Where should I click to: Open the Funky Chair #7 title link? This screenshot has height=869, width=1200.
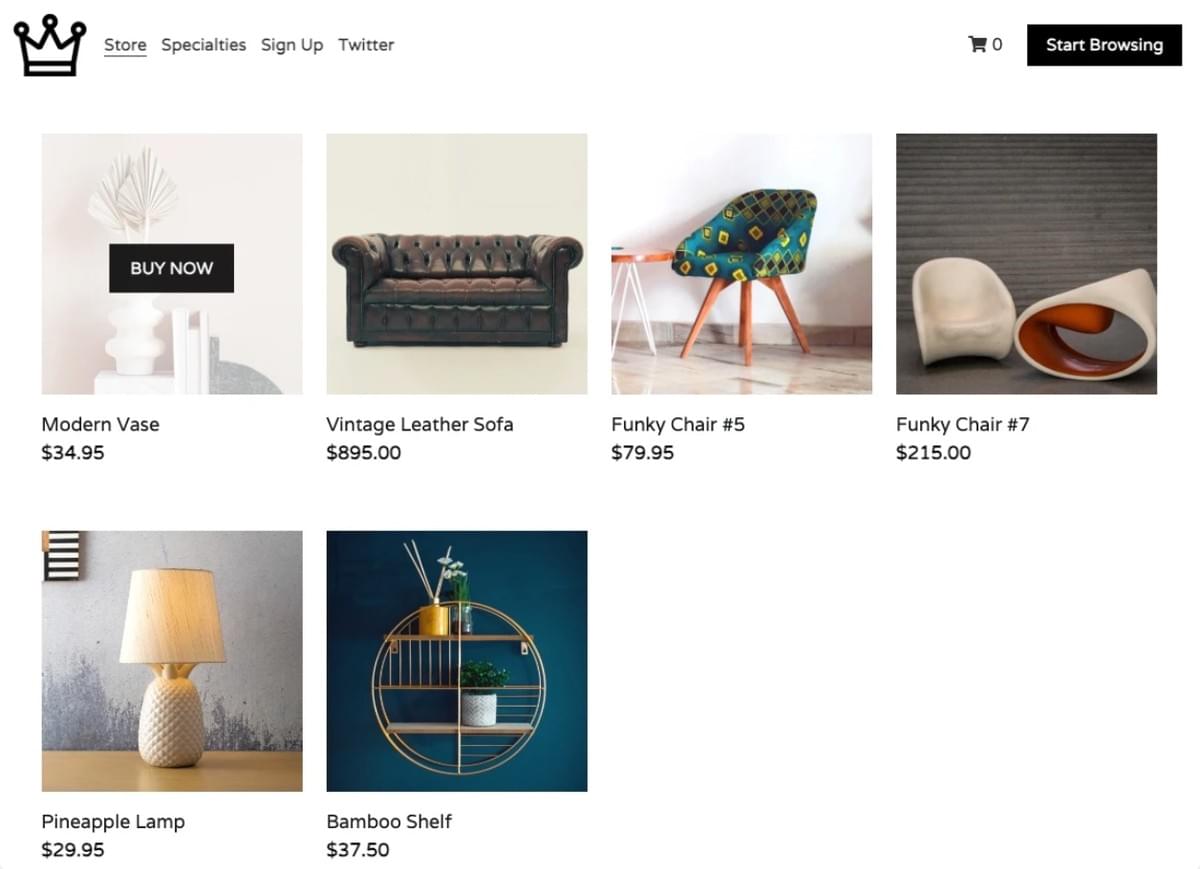click(x=963, y=424)
